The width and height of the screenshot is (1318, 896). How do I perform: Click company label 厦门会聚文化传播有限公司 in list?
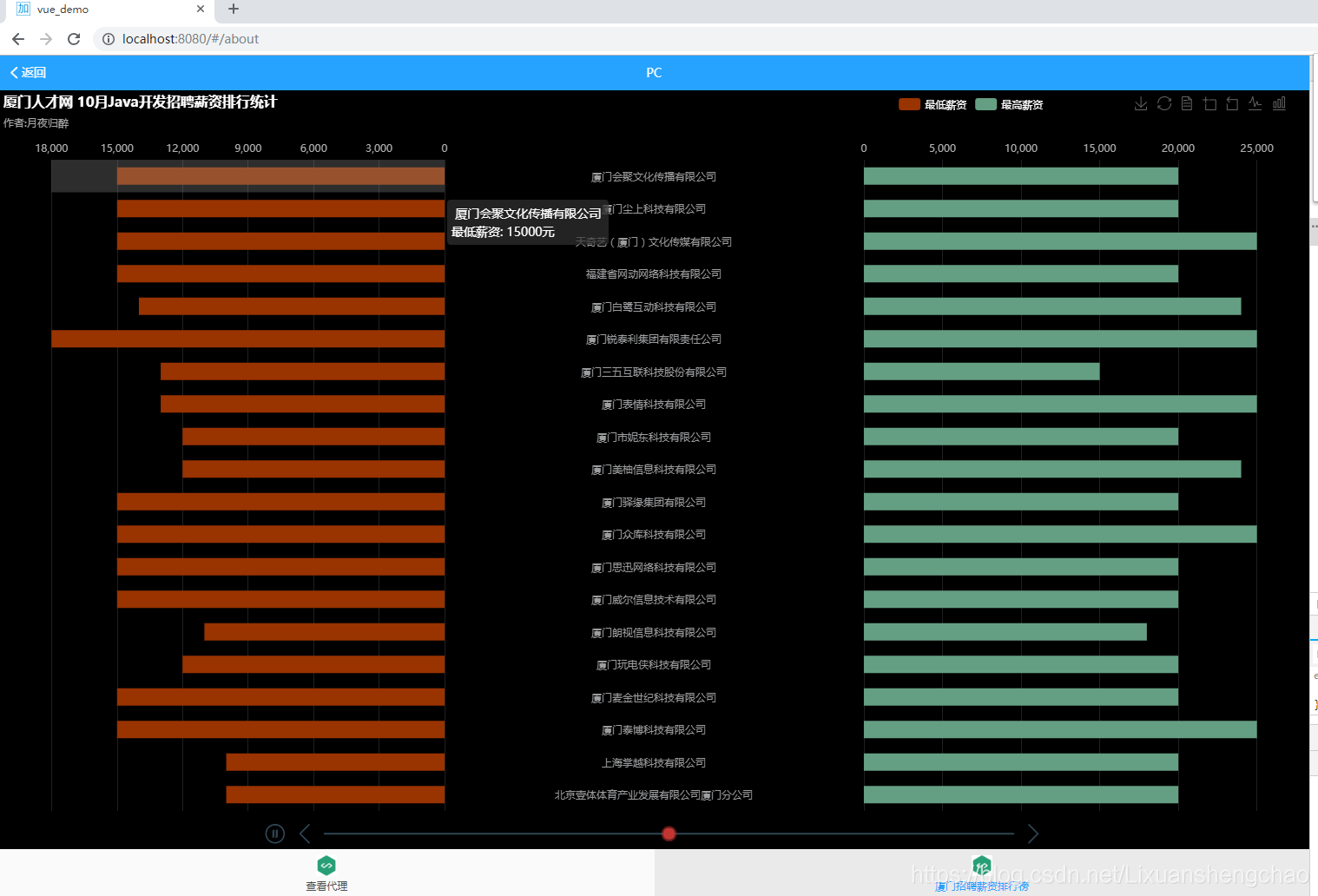pos(654,177)
